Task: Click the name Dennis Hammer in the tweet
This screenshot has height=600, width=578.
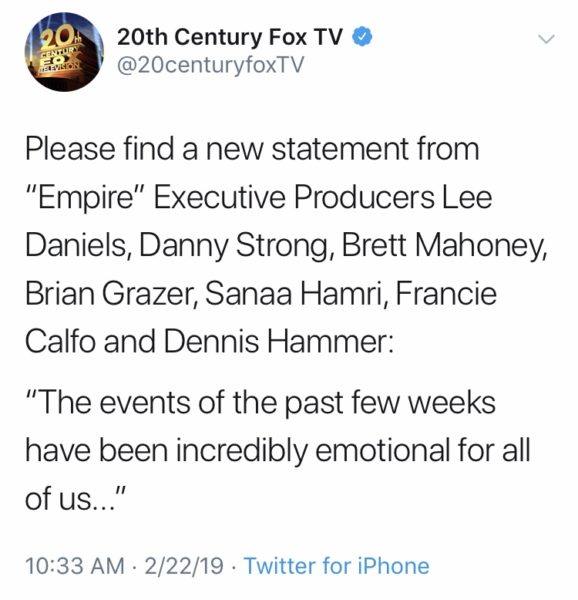Action: click(x=279, y=342)
